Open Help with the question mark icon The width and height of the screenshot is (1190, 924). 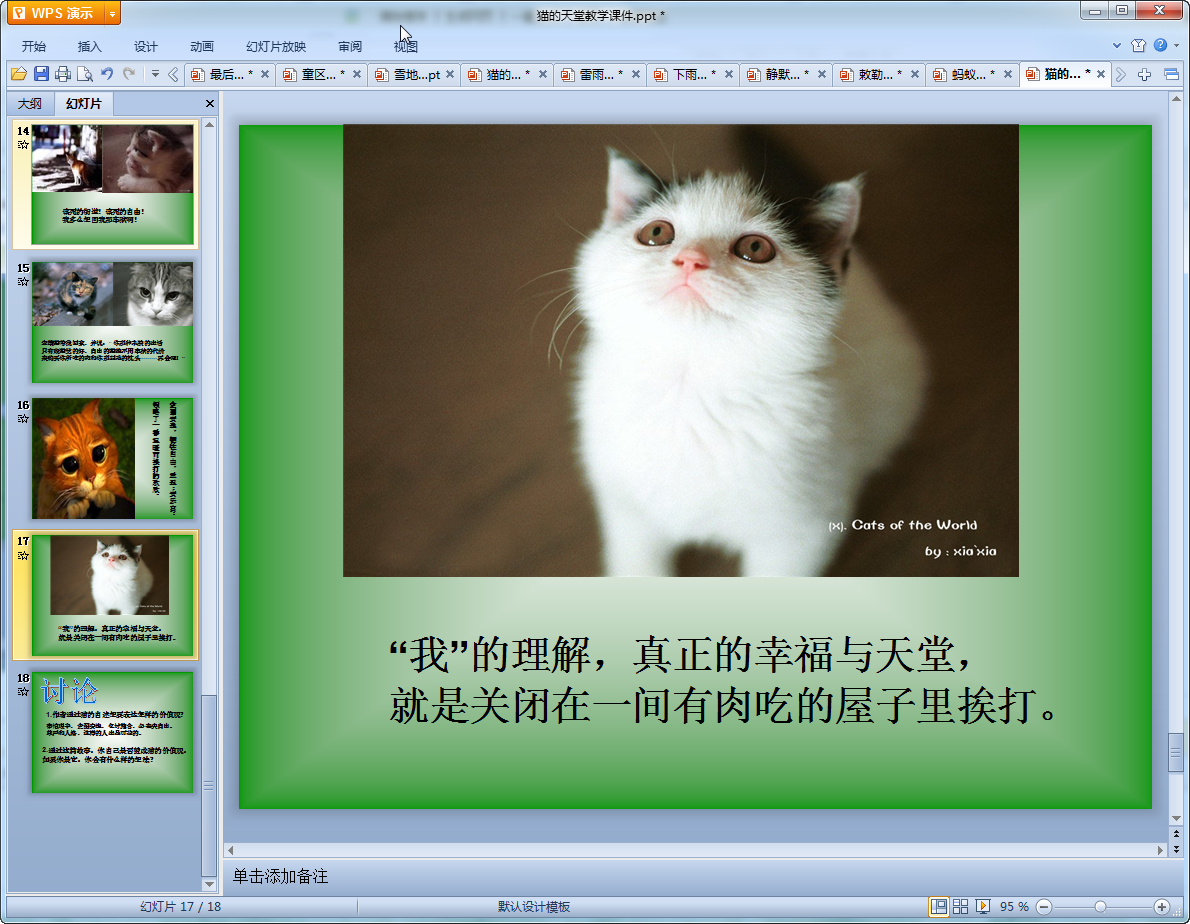pos(1160,45)
